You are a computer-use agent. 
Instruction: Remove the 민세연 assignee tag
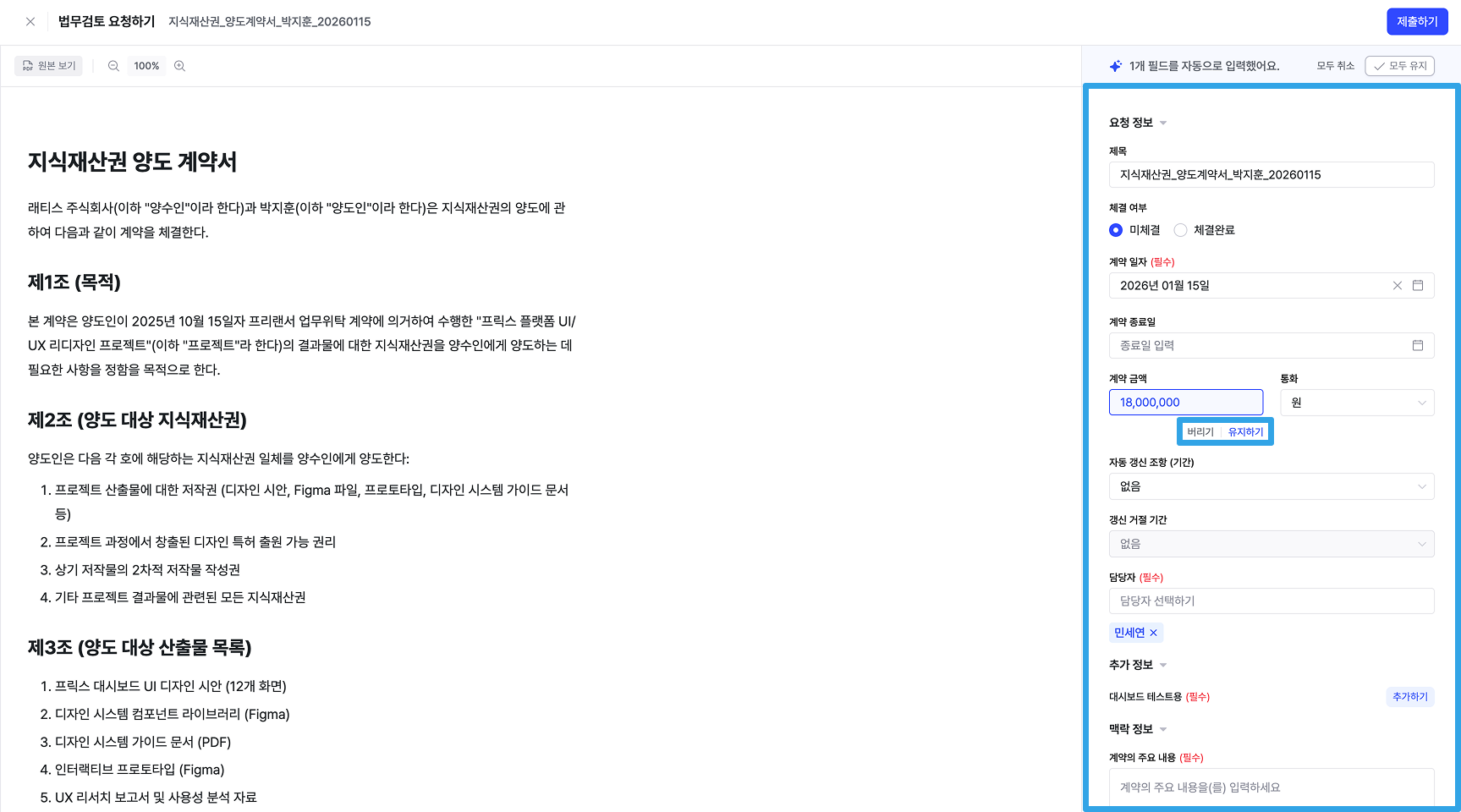[1153, 633]
